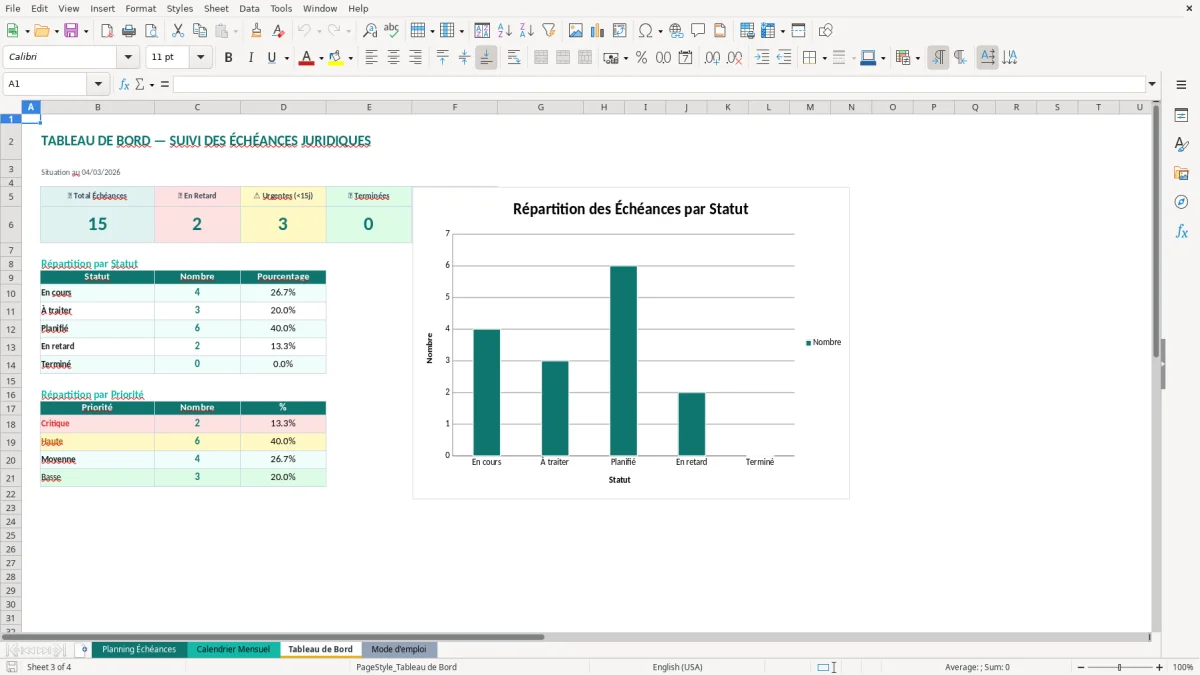Screen dimensions: 1200x675
Task: Open the Data menu
Action: tap(249, 8)
